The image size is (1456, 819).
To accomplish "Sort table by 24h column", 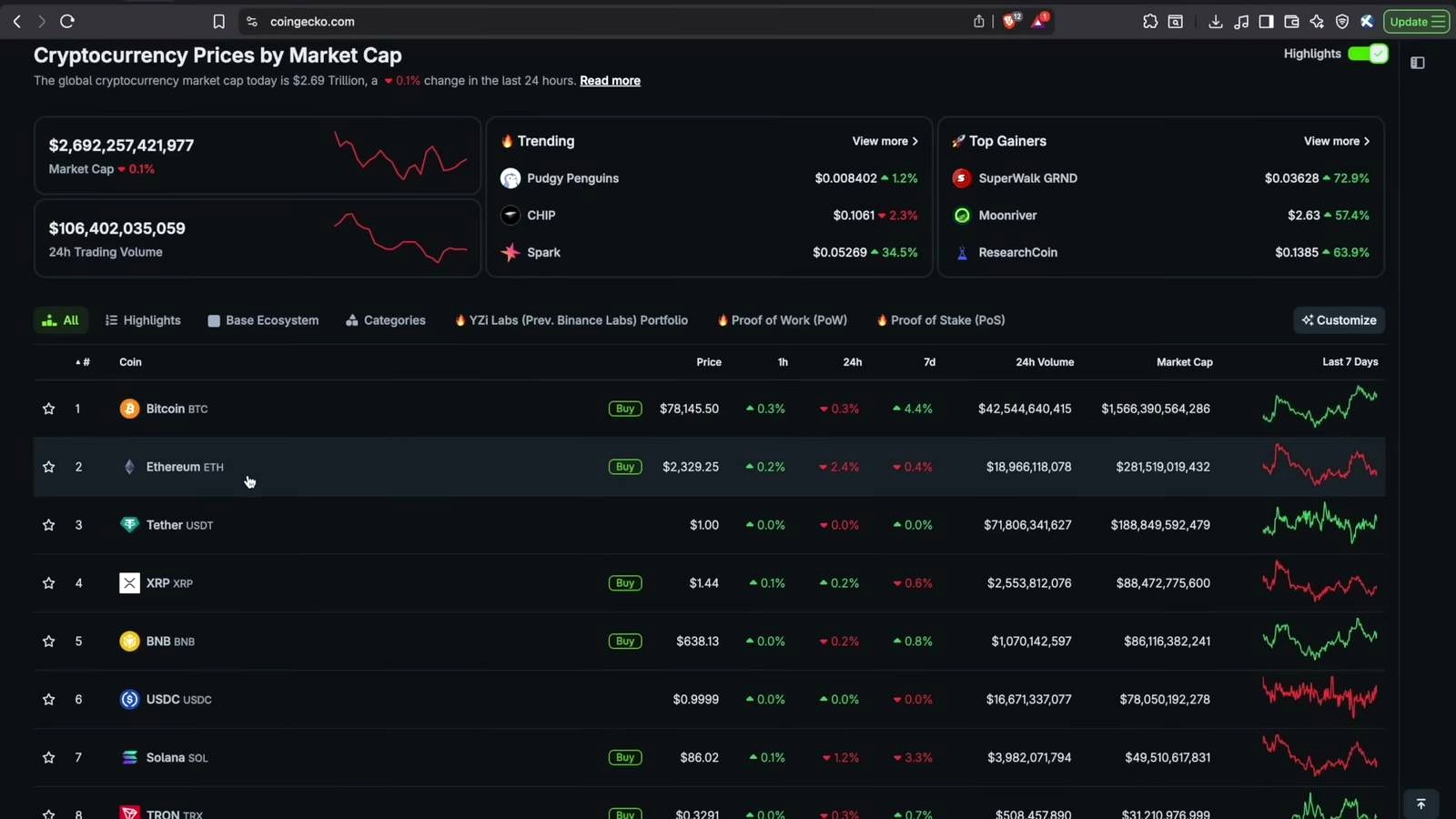I will coord(853,362).
